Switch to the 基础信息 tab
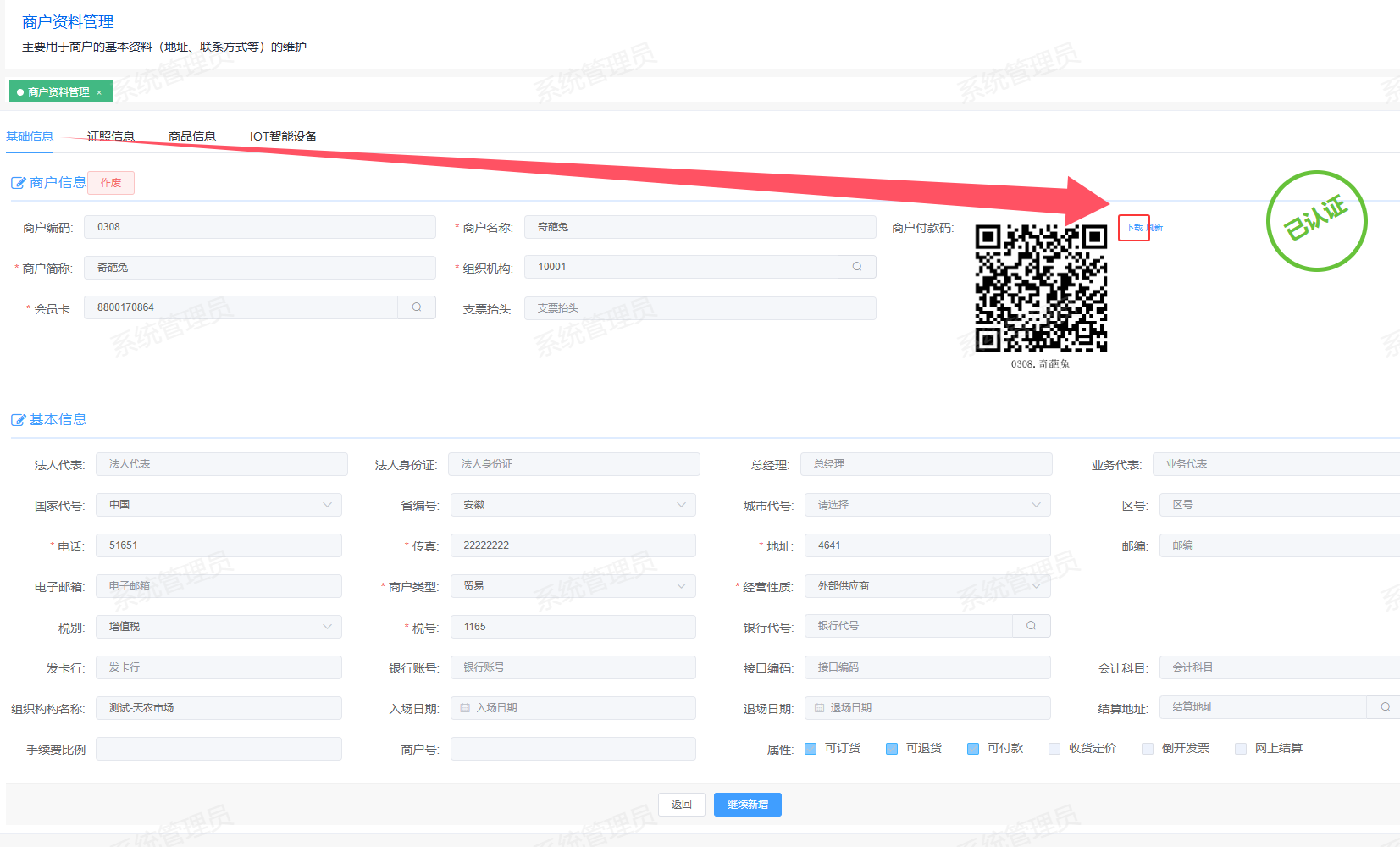 (30, 136)
